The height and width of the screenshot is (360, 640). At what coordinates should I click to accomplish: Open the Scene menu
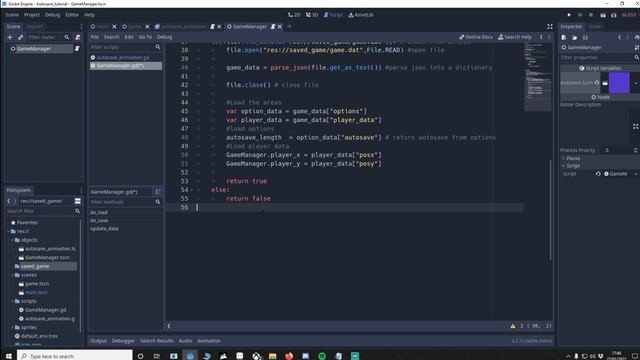12,15
